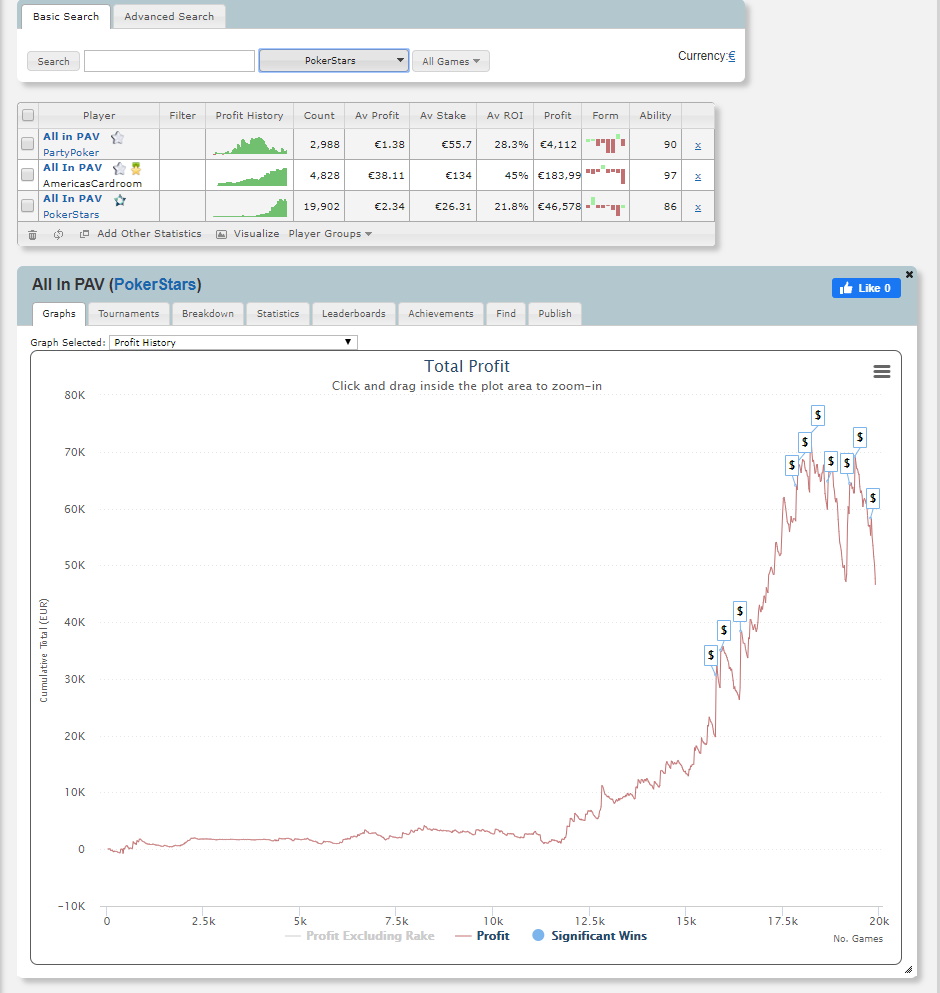940x993 pixels.
Task: Check the PokerStars row checkbox
Action: pyautogui.click(x=27, y=205)
